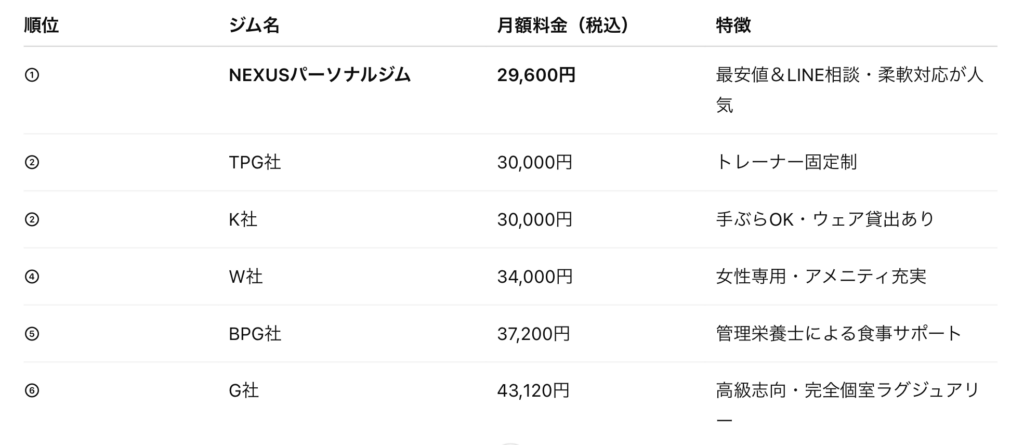Click the circled number 6 rank marker
The image size is (1024, 445).
click(x=31, y=391)
